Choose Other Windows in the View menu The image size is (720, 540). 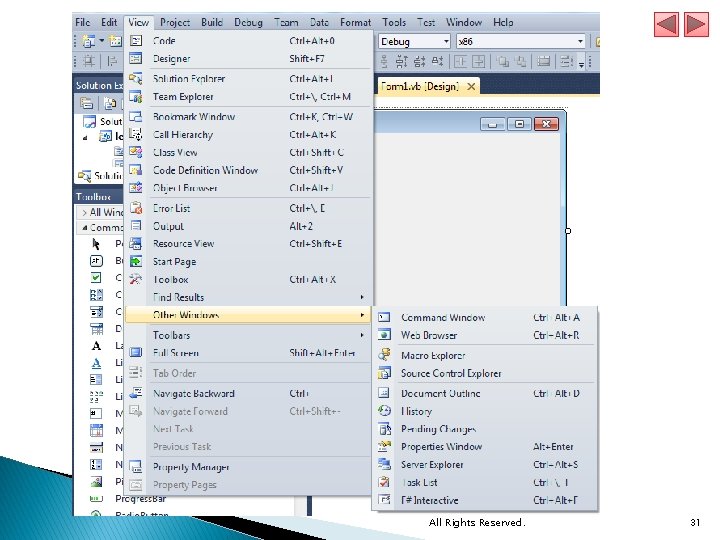[248, 315]
